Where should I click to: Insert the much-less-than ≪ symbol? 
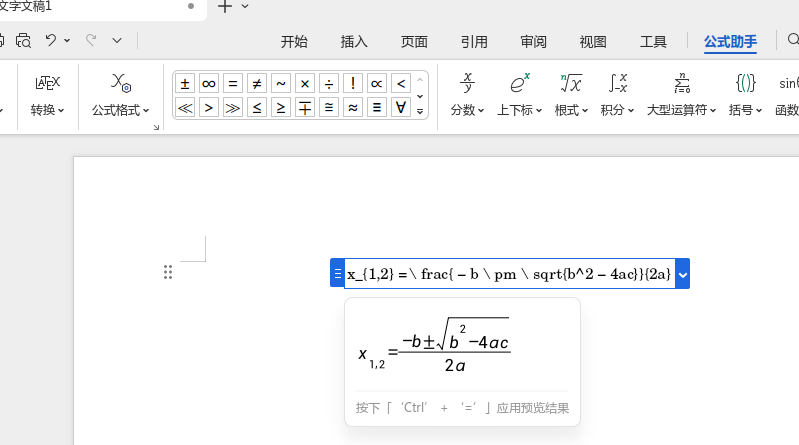click(x=185, y=108)
